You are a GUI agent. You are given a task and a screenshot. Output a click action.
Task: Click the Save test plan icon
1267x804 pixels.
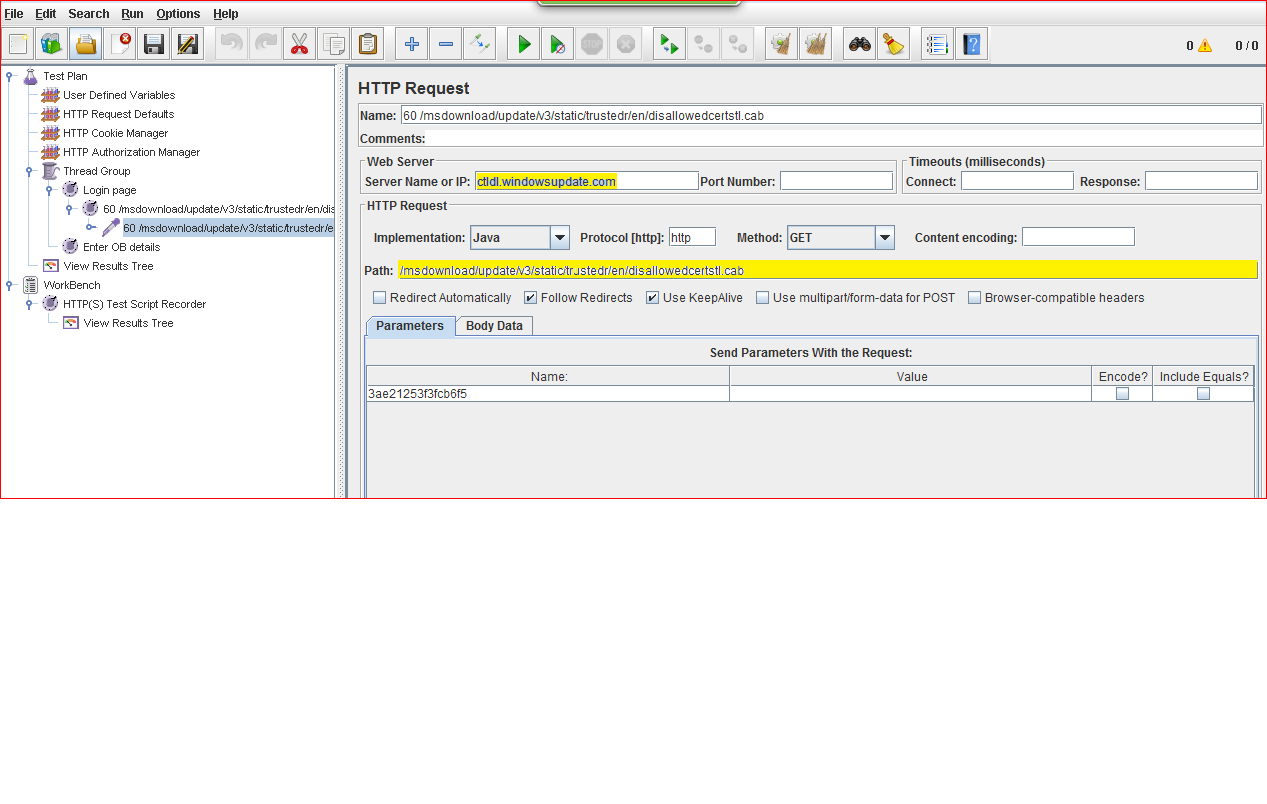pos(153,44)
